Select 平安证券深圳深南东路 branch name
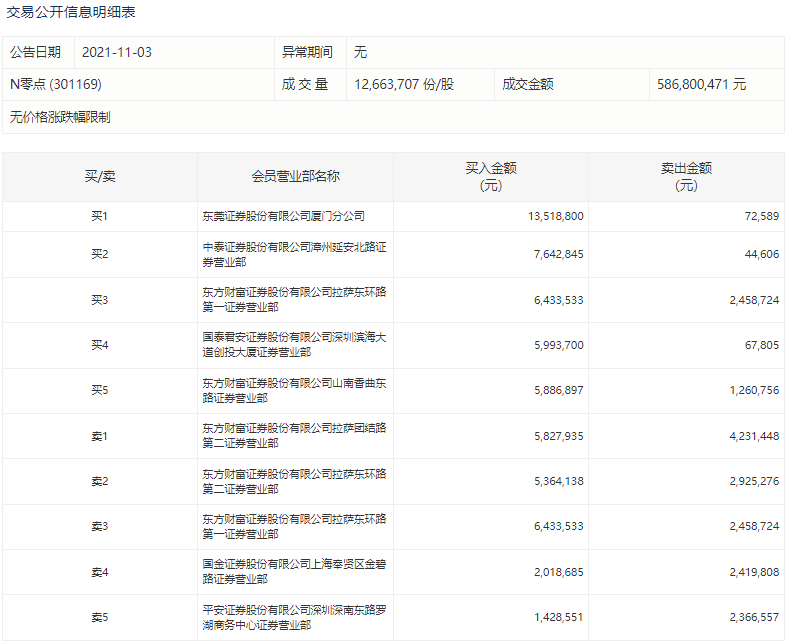Screen dimensions: 793x641 point(294,617)
